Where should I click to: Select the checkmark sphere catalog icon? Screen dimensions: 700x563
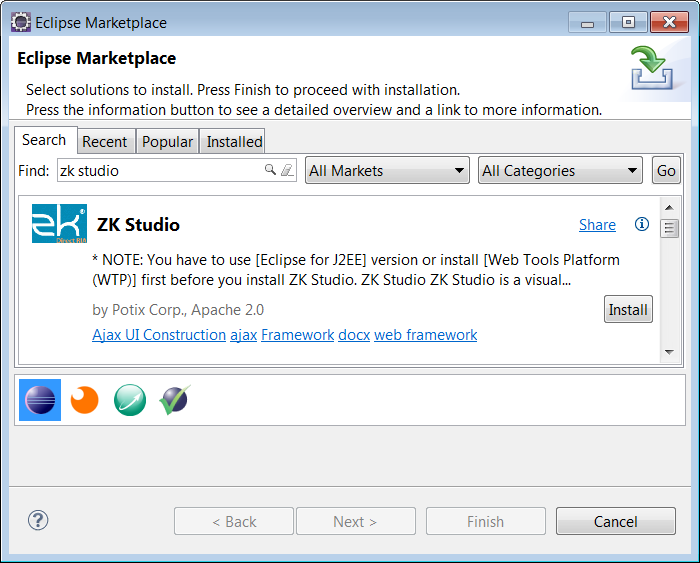coord(175,400)
